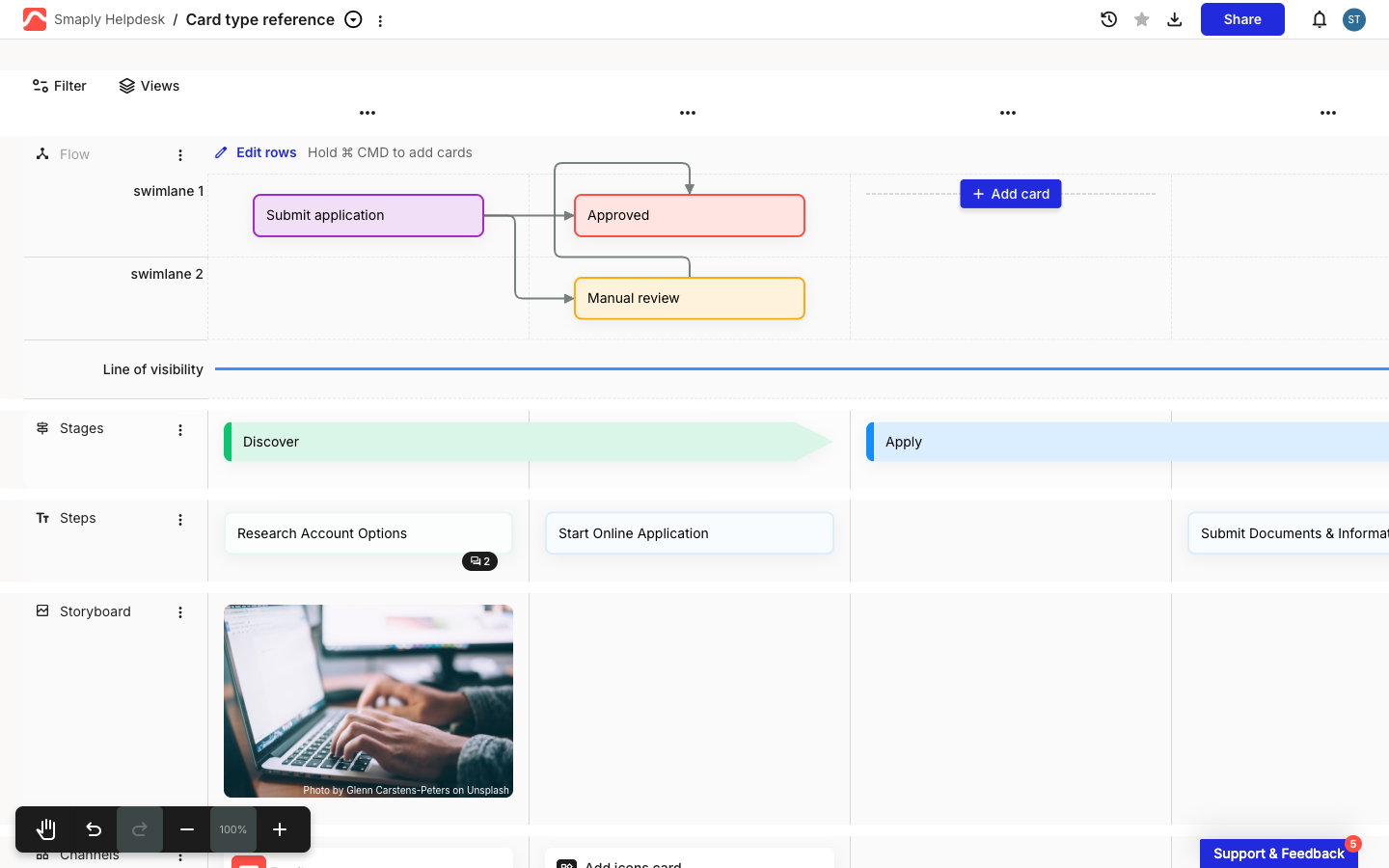Open the Storyboard lane three-dot menu
Viewport: 1389px width, 868px height.
180,612
